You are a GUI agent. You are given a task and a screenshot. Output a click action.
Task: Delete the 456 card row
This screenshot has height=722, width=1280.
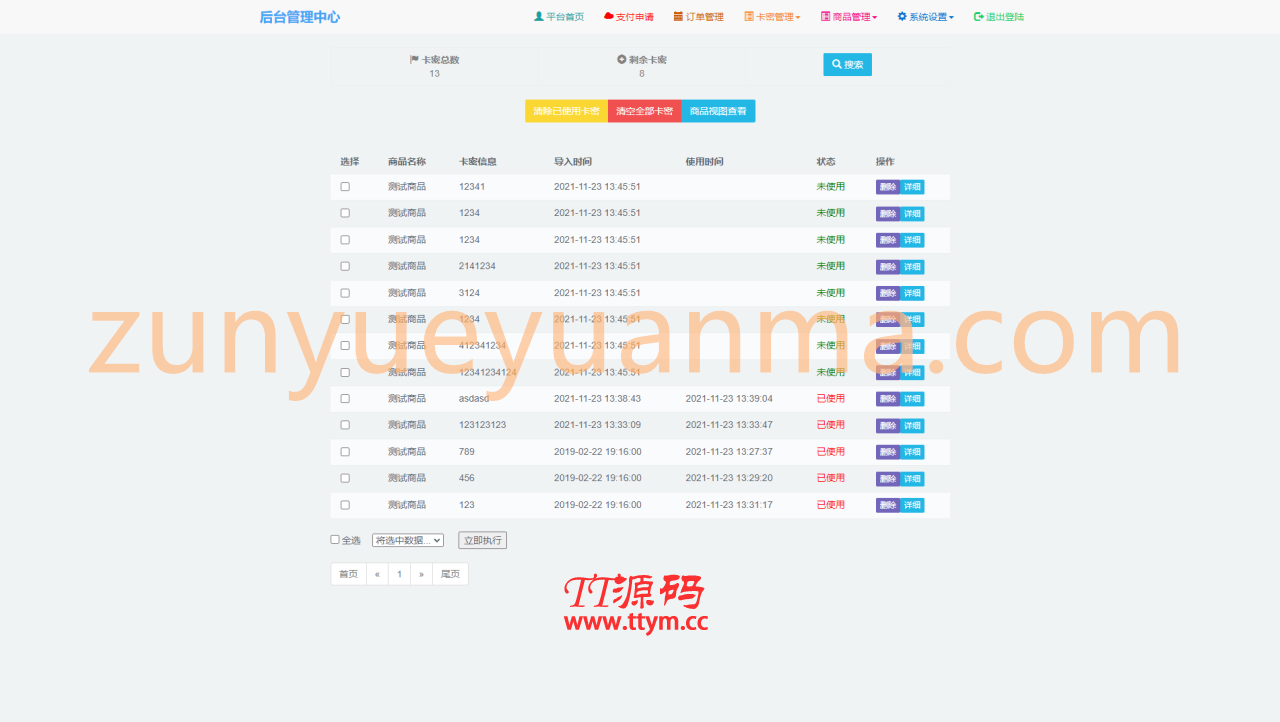coord(888,479)
